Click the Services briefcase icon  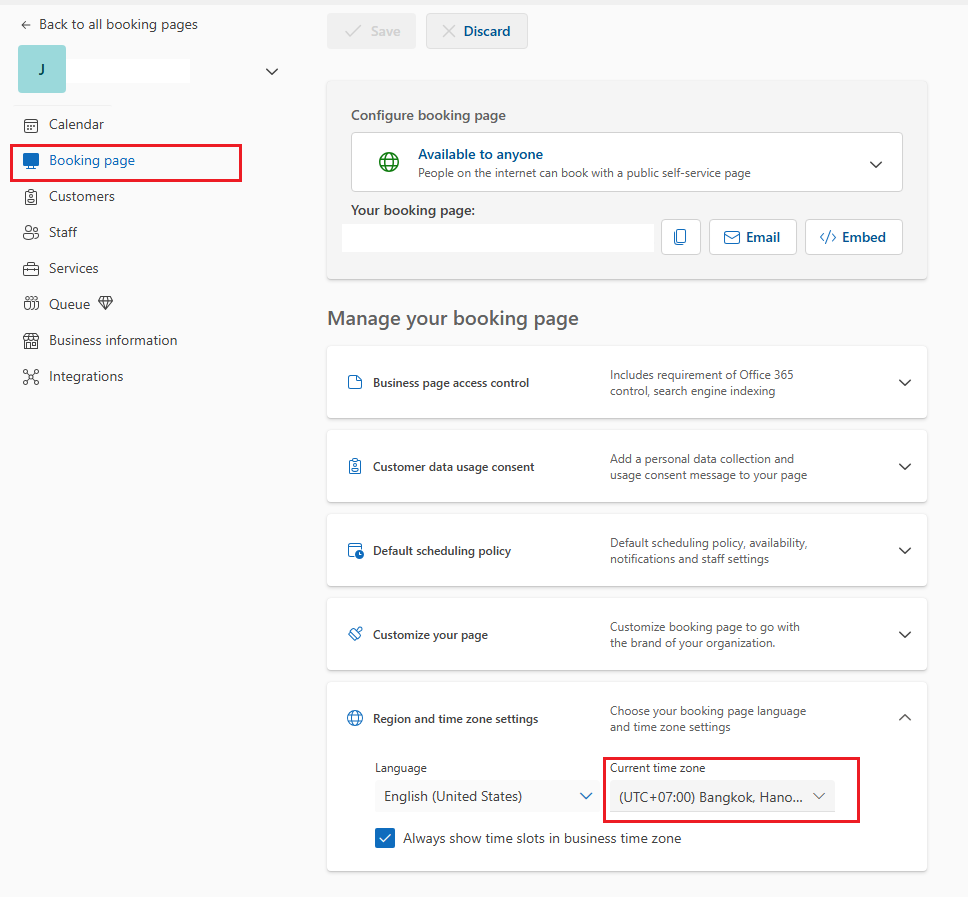[31, 269]
